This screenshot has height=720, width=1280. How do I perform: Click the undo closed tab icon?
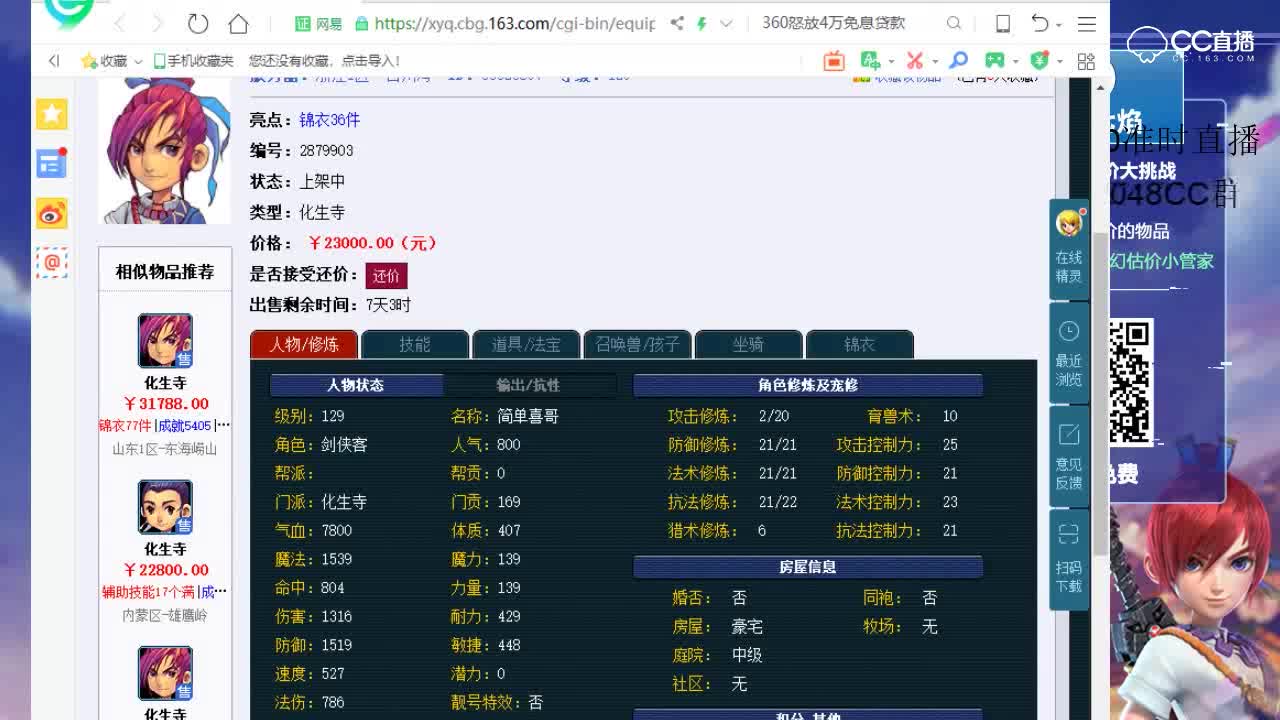[x=1040, y=23]
